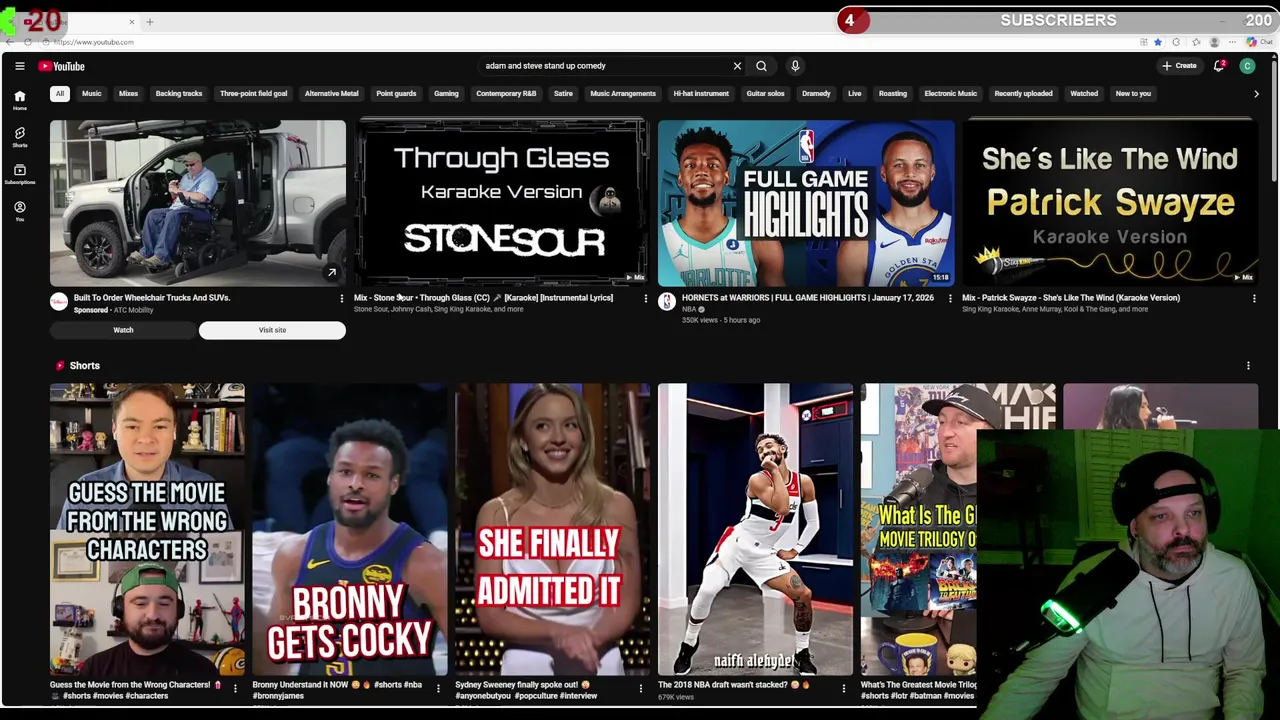Open Bronny Gets Cocky short
The image size is (1280, 720).
(350, 529)
